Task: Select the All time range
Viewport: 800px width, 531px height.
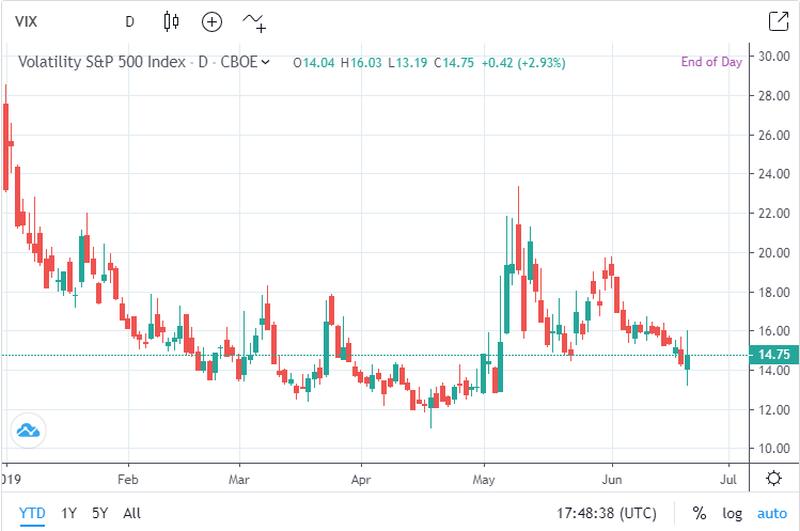Action: coord(132,513)
